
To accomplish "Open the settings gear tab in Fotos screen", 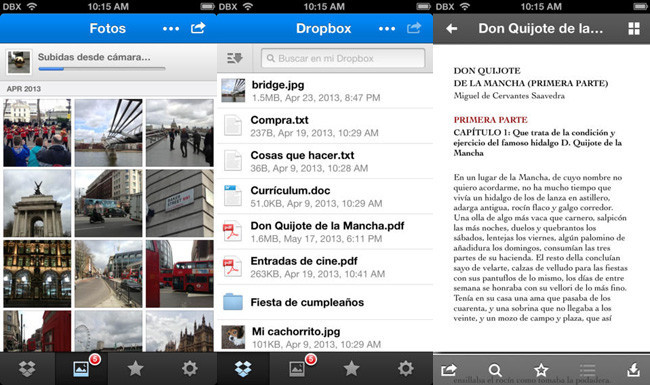I will (189, 368).
